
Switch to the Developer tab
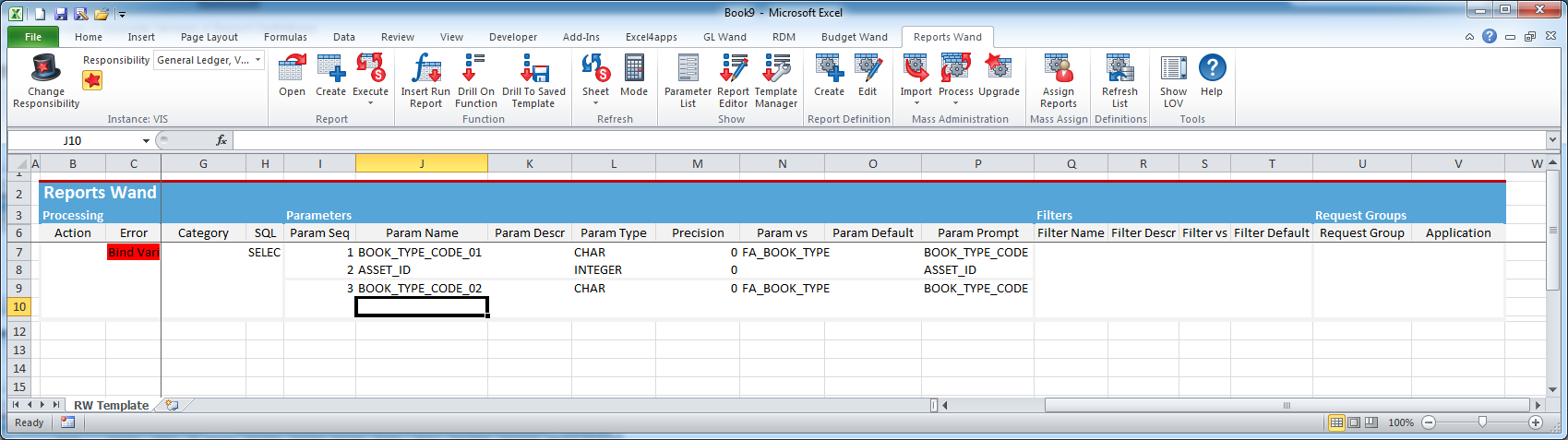tap(513, 37)
